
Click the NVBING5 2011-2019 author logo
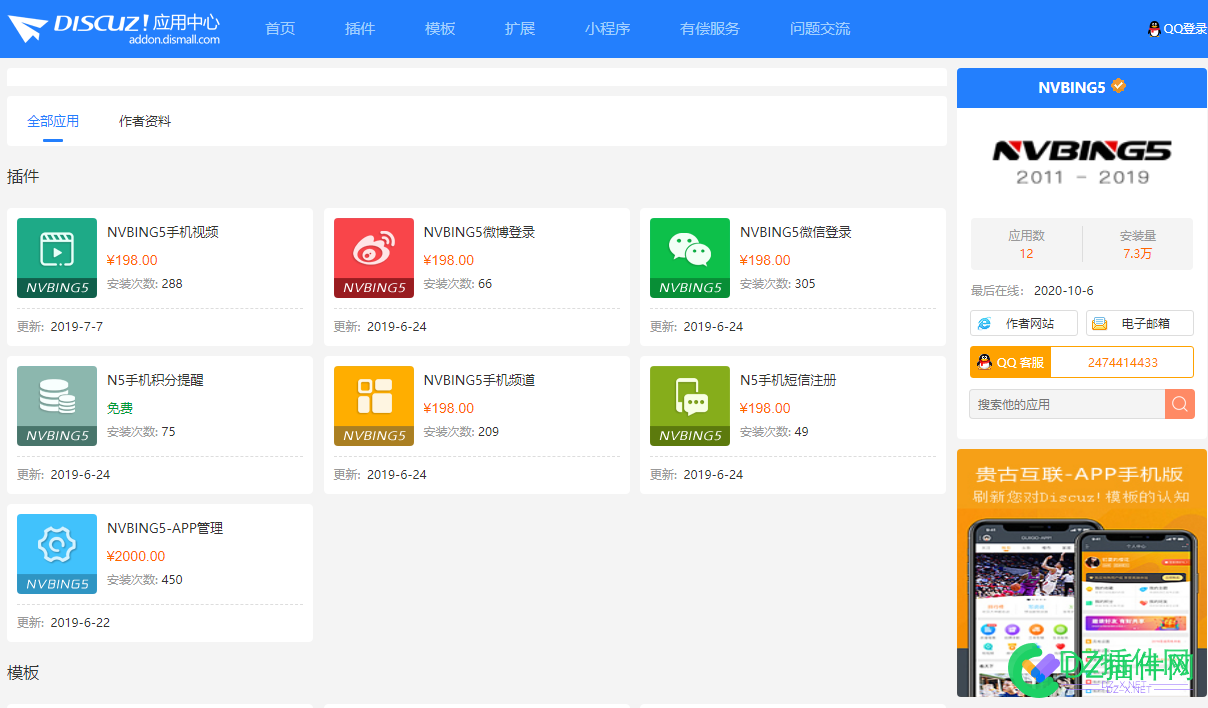[1082, 162]
